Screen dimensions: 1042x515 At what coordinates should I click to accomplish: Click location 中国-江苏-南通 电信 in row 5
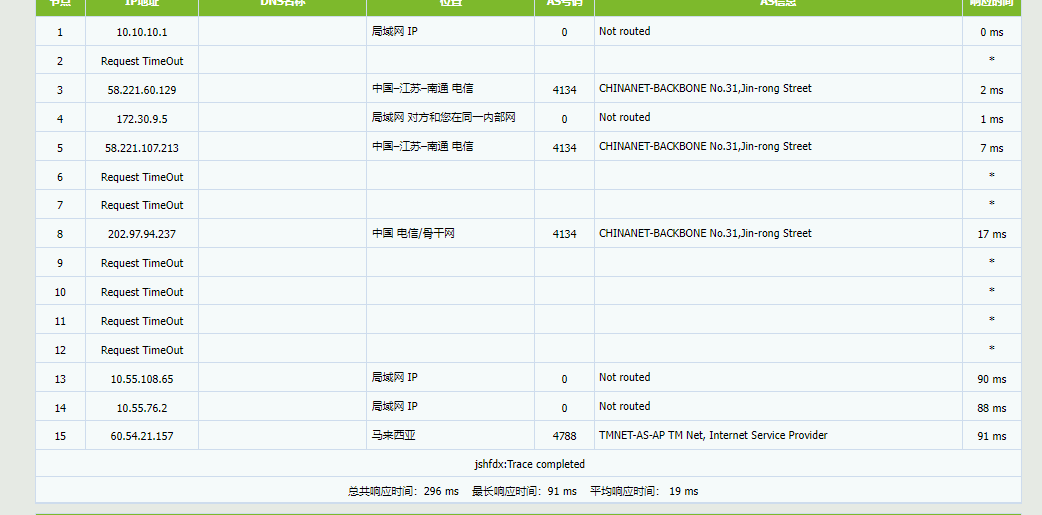[423, 146]
